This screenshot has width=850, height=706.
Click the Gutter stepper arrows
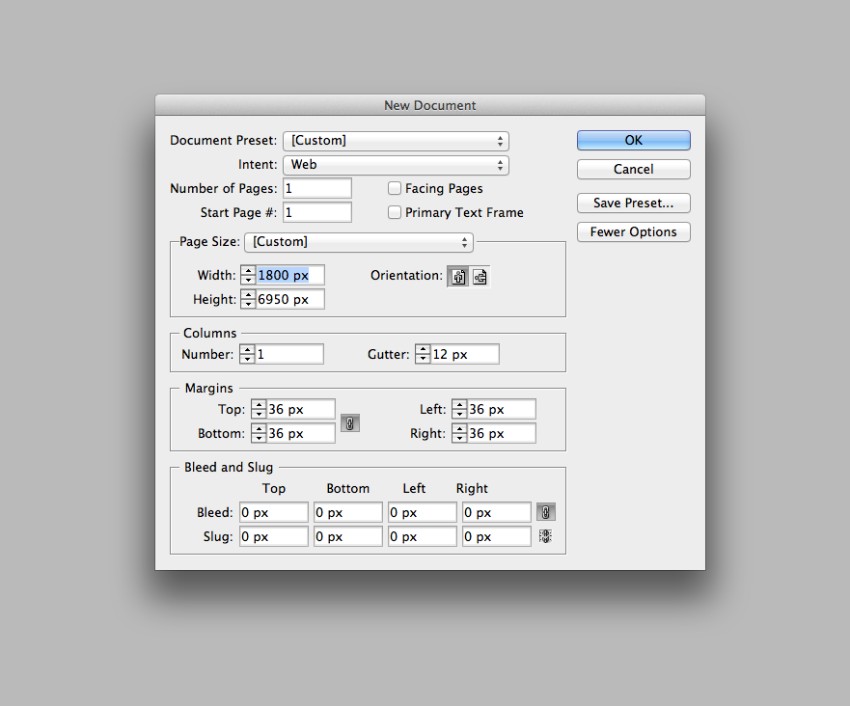pyautogui.click(x=422, y=354)
